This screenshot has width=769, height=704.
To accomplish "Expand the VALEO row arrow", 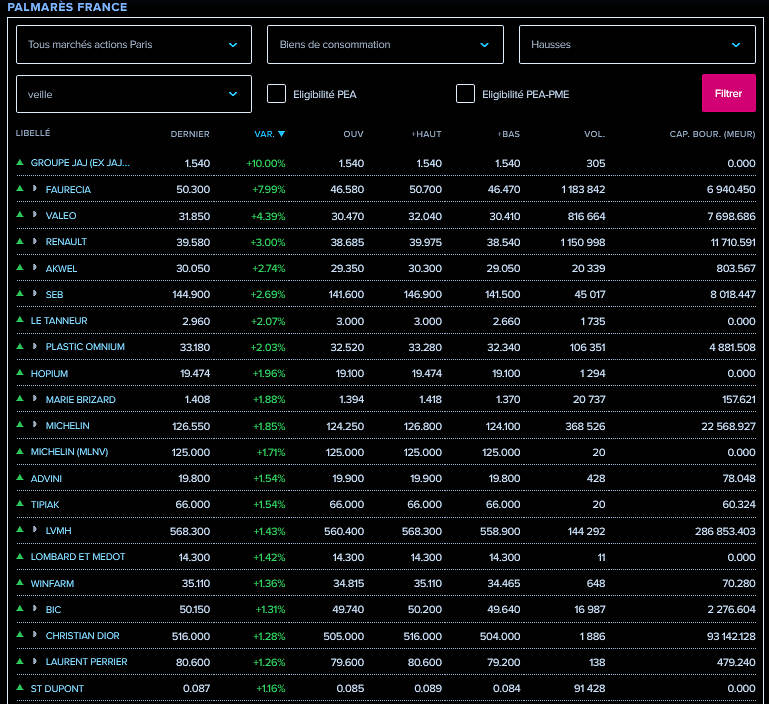I will 34,214.
